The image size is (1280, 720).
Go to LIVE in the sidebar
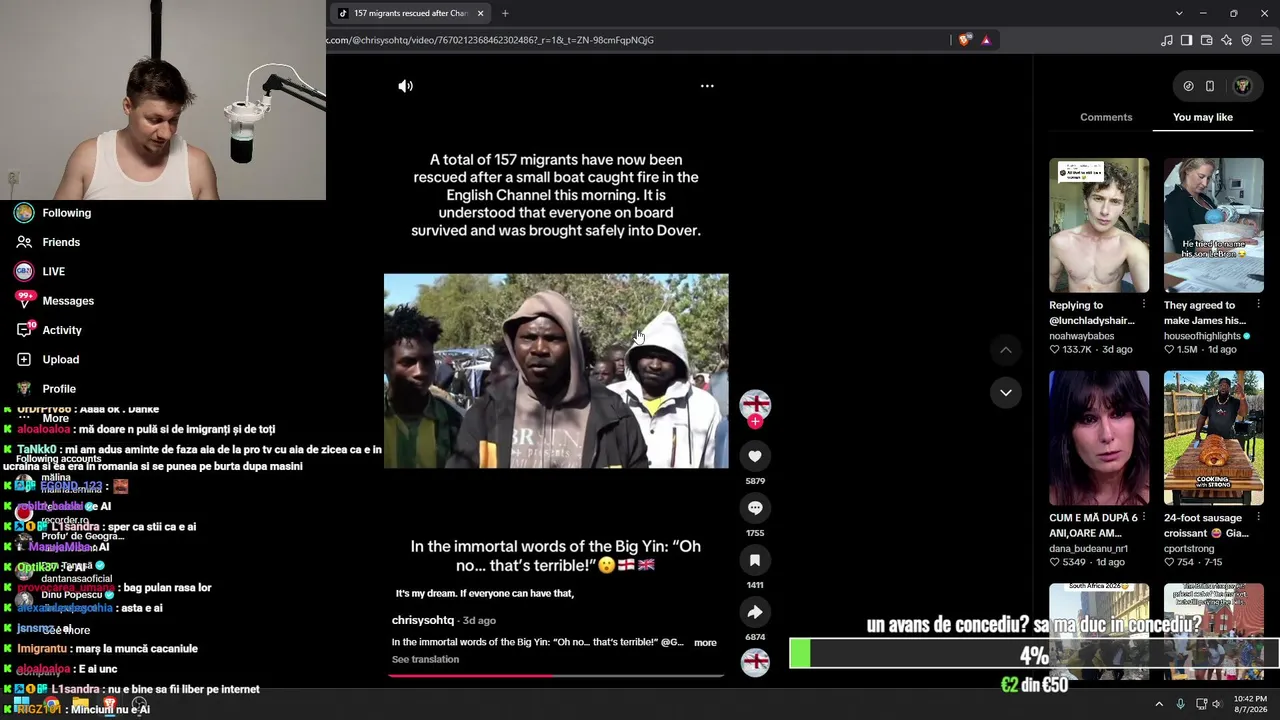[40, 271]
